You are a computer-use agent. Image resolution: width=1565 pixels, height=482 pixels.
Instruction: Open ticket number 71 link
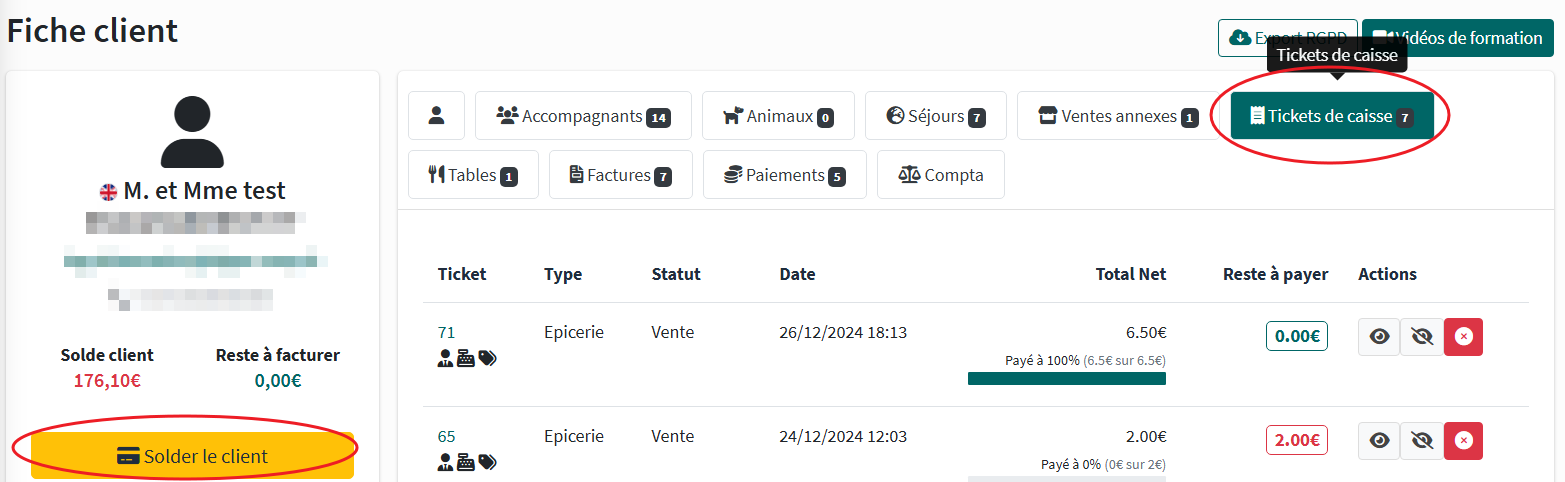point(447,332)
